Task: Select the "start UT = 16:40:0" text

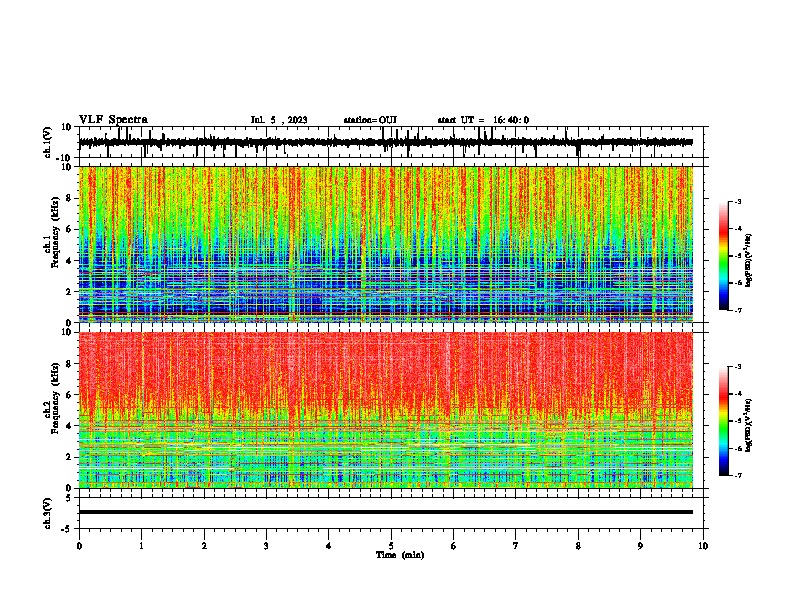Action: tap(483, 120)
